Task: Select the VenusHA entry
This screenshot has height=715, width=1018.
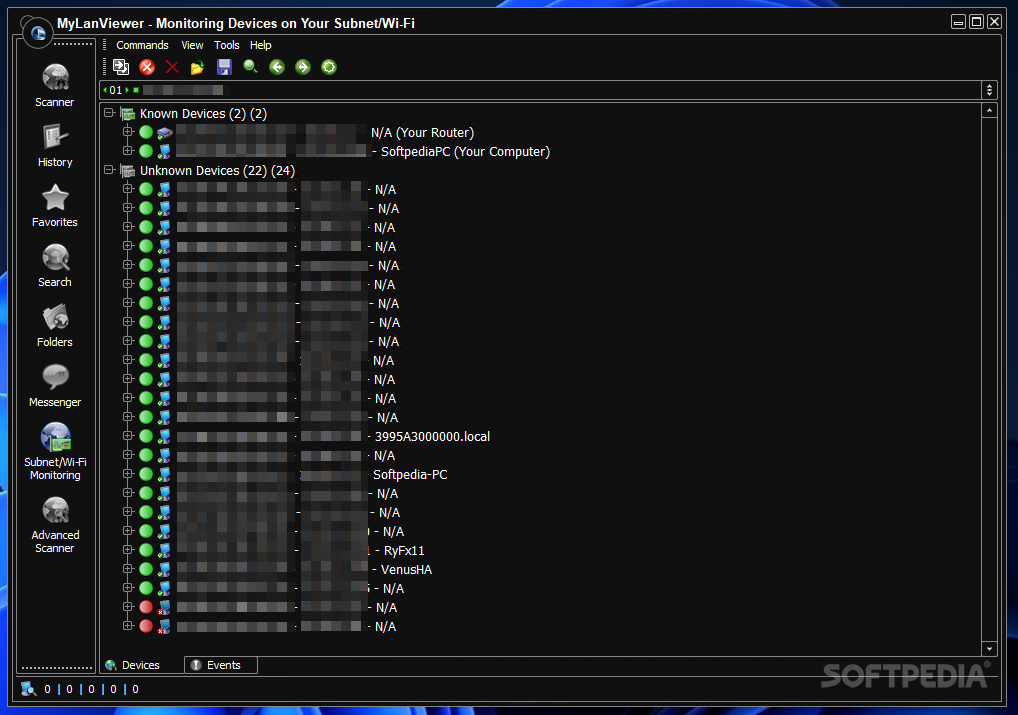Action: 406,570
